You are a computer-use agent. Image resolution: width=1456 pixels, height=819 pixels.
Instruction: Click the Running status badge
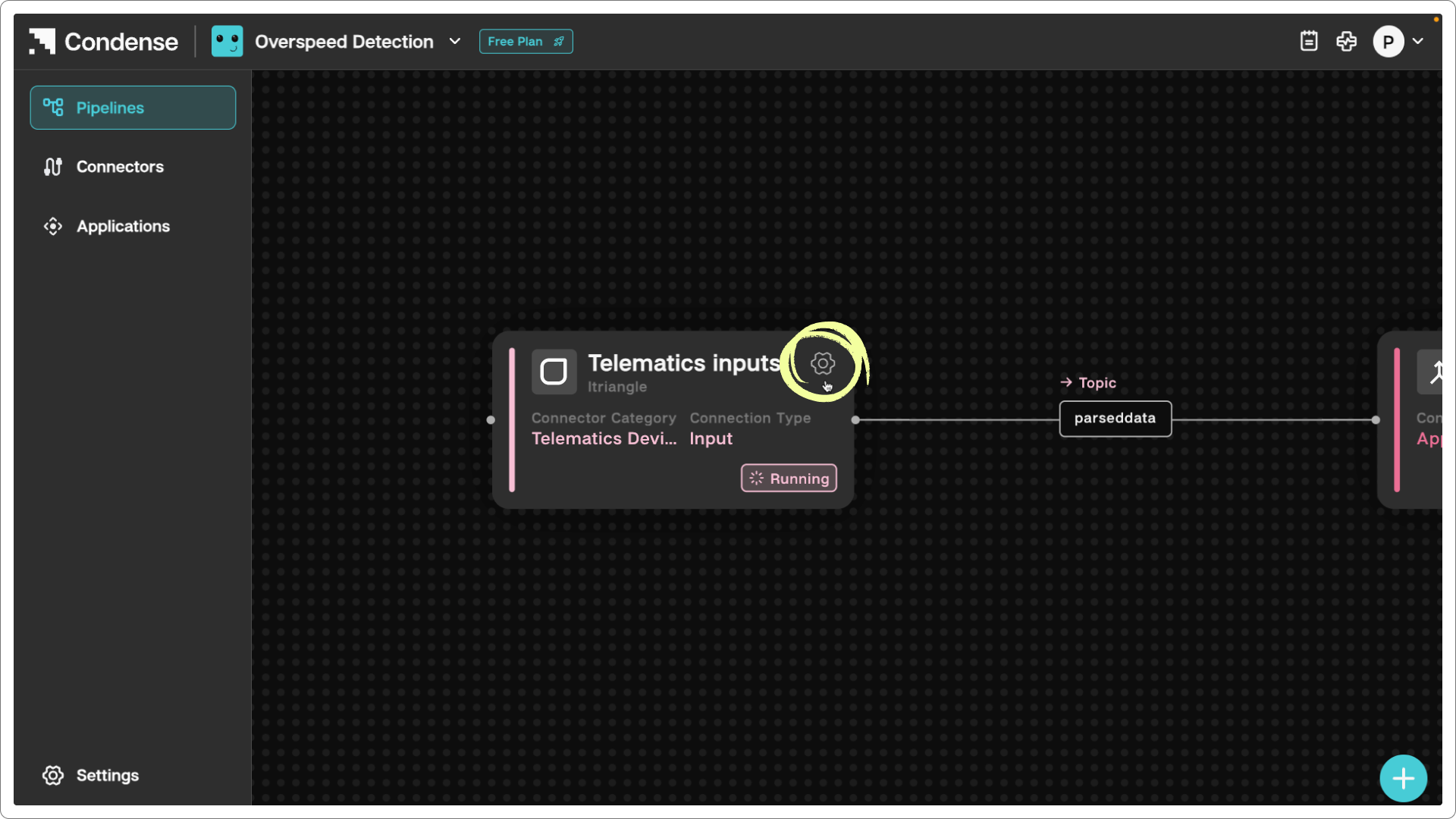(789, 479)
